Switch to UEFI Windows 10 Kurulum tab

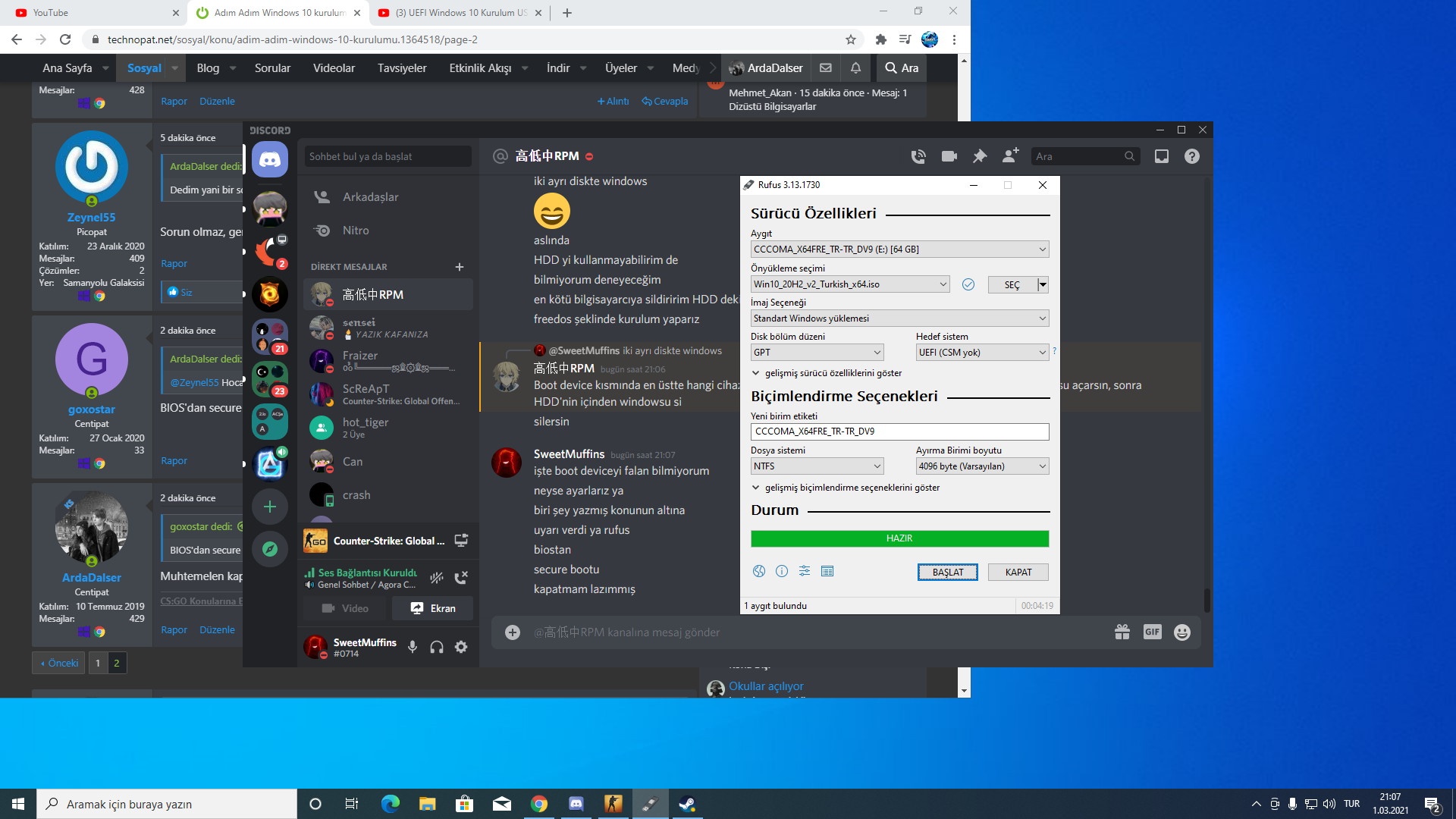(461, 13)
